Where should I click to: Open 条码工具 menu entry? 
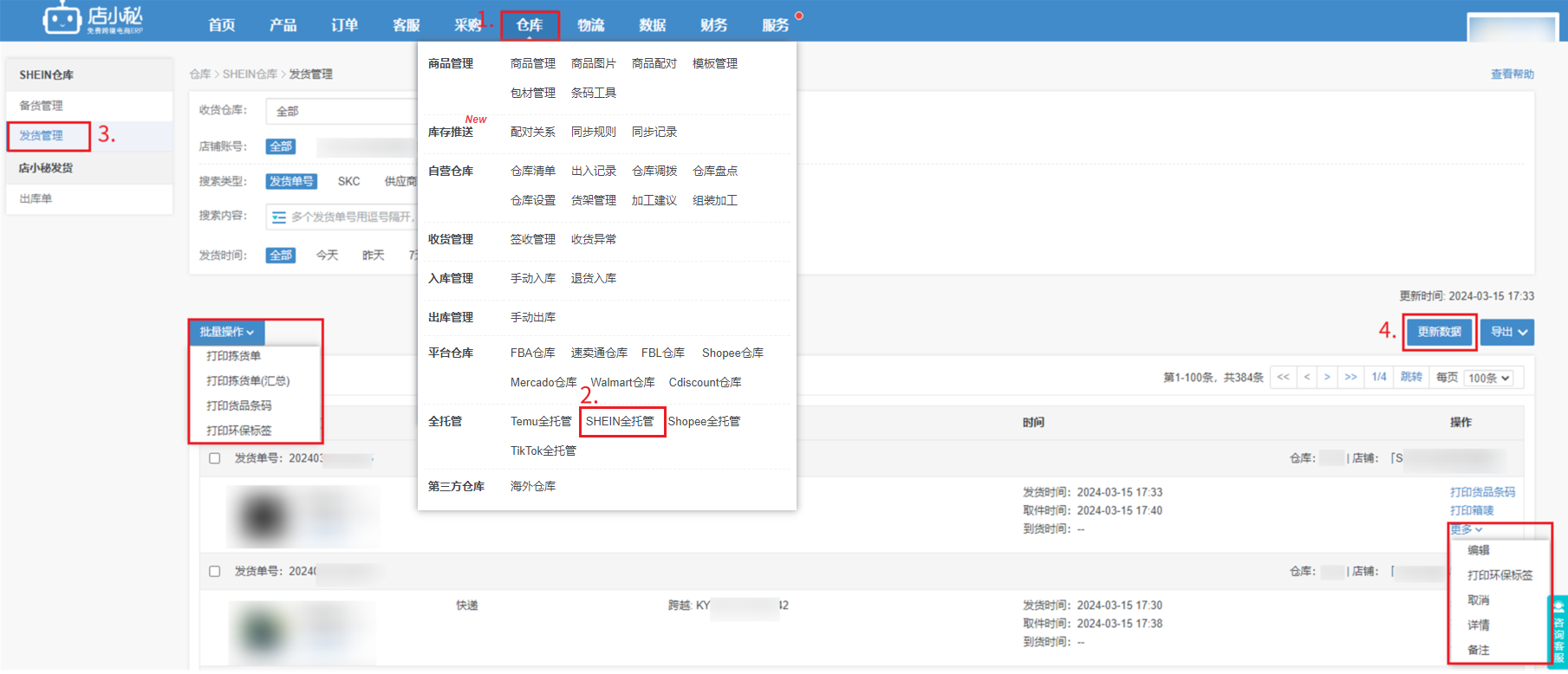(x=594, y=93)
